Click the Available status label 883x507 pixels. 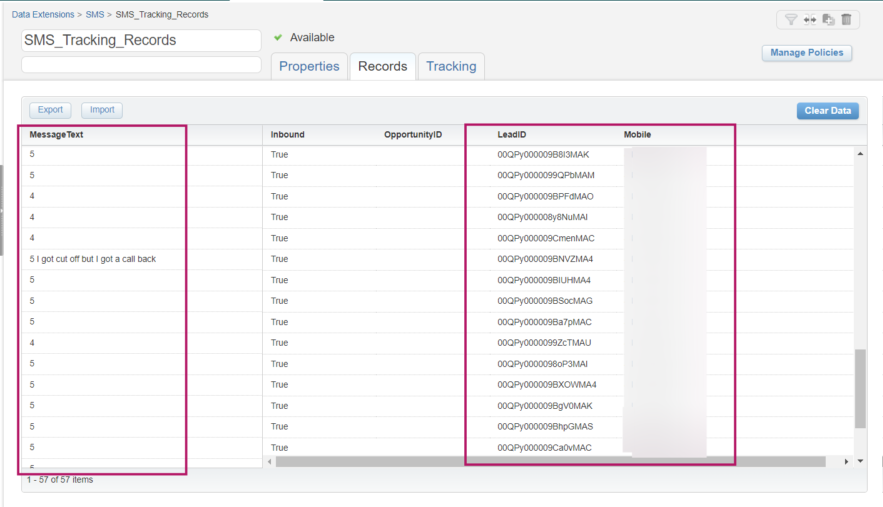pos(312,38)
